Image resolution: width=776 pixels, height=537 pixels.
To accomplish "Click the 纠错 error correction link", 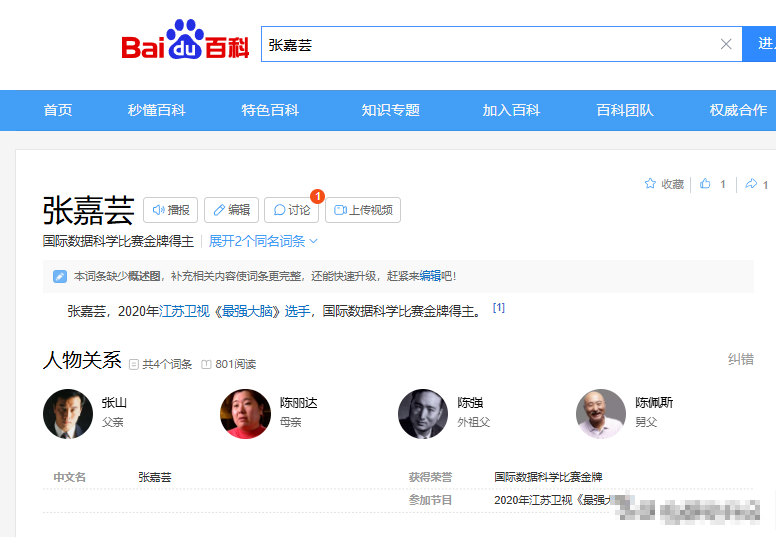I will coord(740,359).
